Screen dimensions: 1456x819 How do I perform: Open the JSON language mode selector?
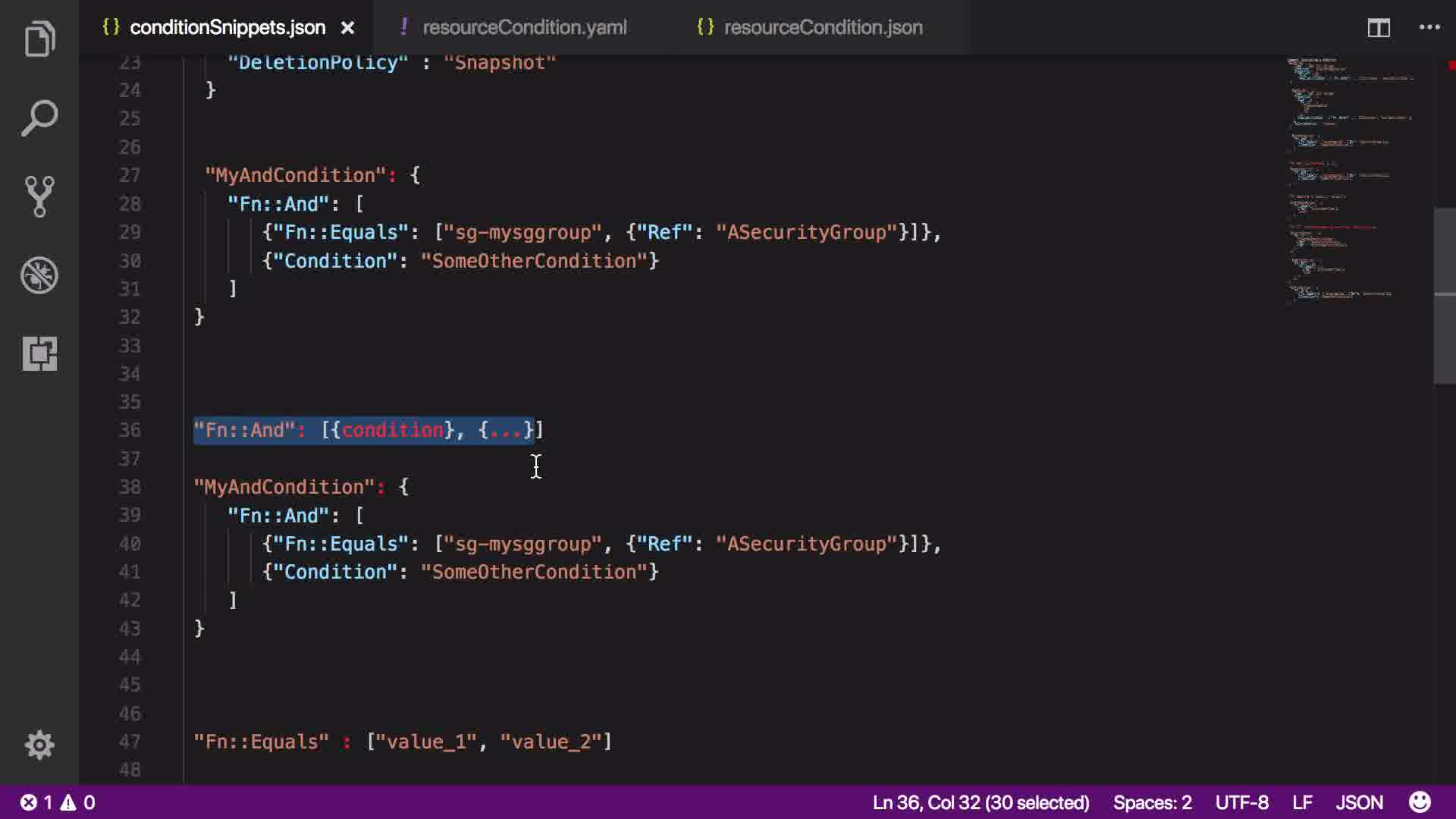click(1359, 802)
